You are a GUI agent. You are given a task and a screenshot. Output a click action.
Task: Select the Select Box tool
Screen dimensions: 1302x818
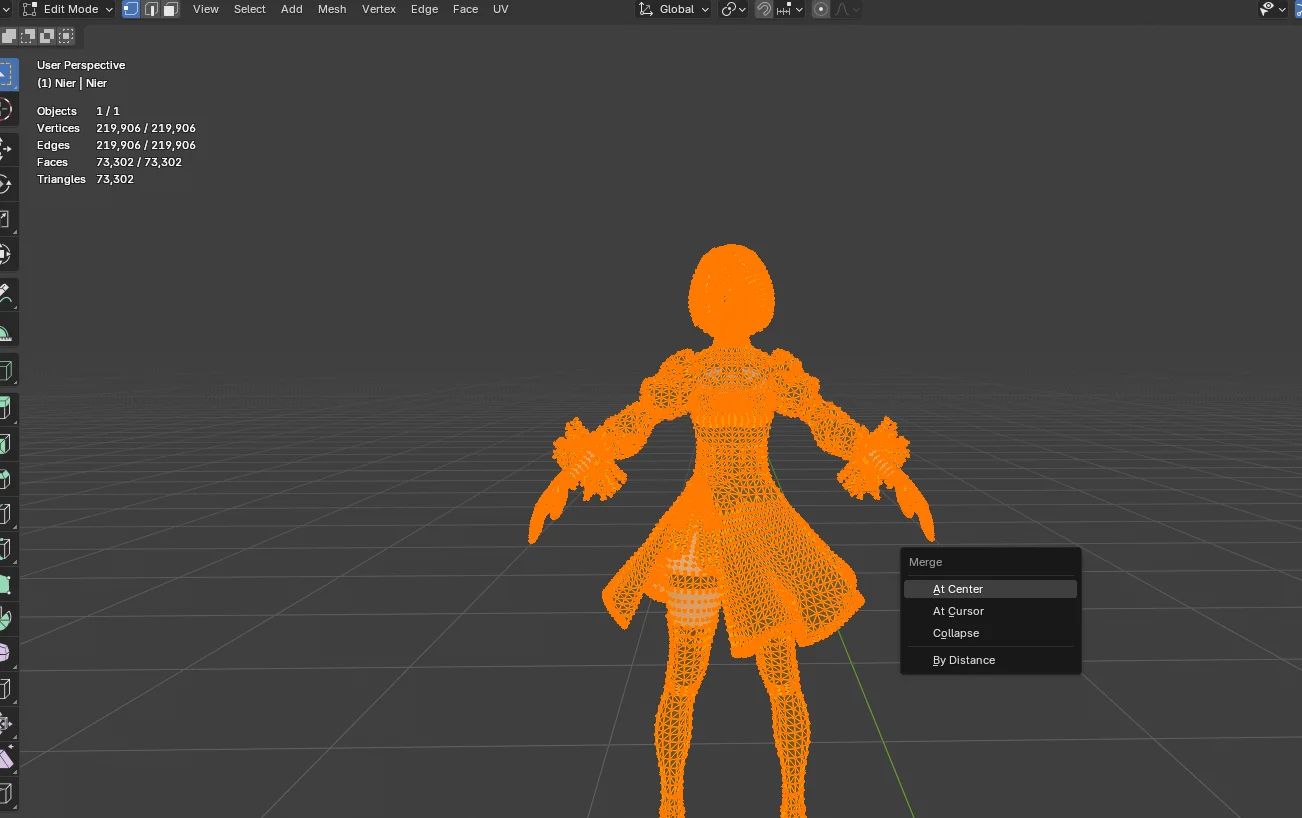[x=7, y=74]
